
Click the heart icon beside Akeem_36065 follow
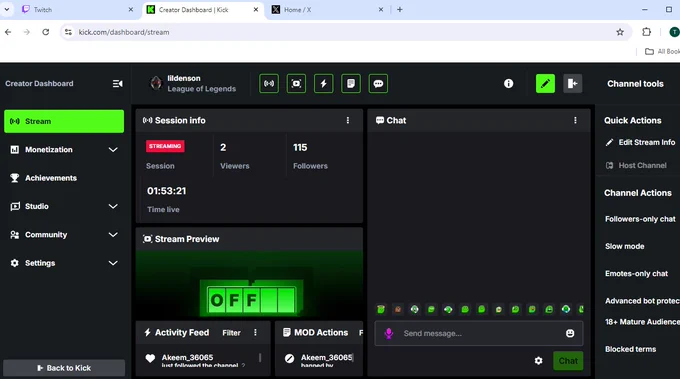coord(150,358)
